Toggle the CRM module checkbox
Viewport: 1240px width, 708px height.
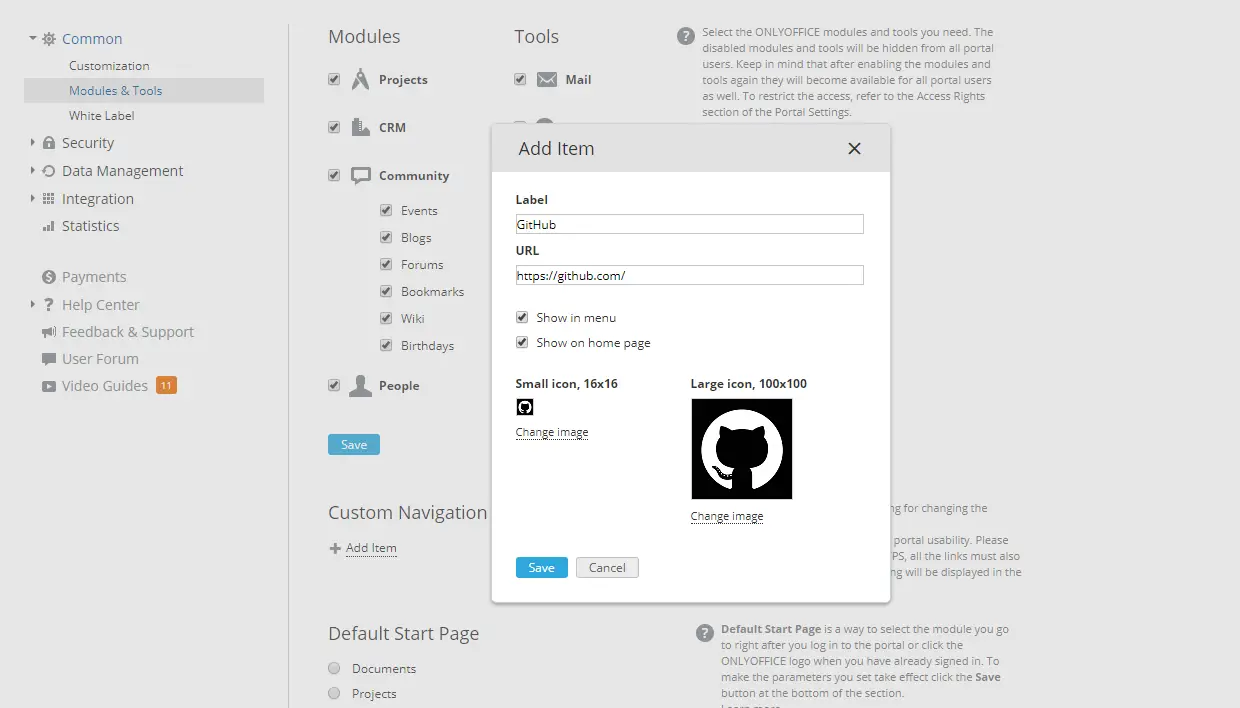pos(334,127)
